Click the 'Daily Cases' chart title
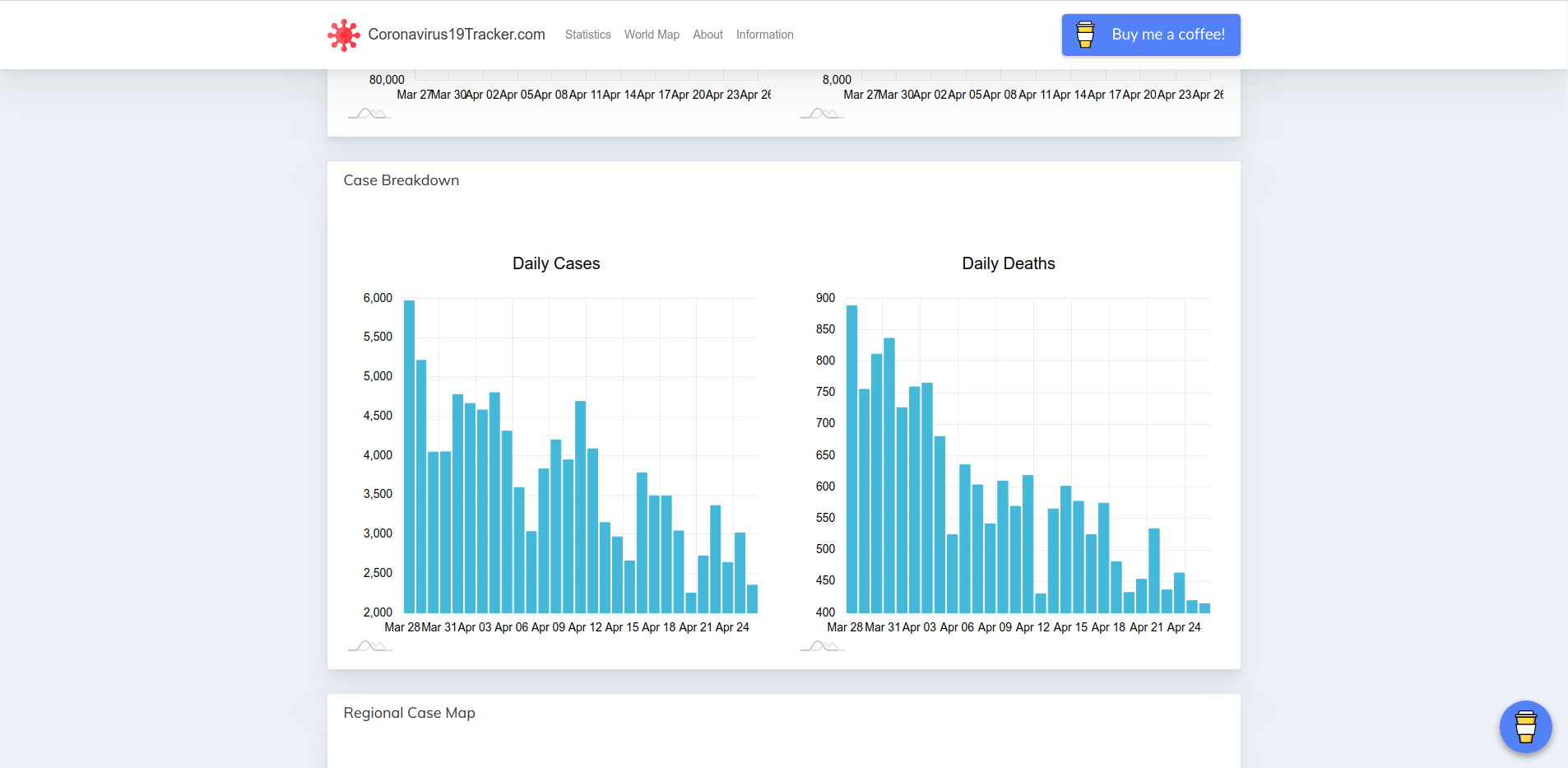Viewport: 1568px width, 768px height. point(556,263)
